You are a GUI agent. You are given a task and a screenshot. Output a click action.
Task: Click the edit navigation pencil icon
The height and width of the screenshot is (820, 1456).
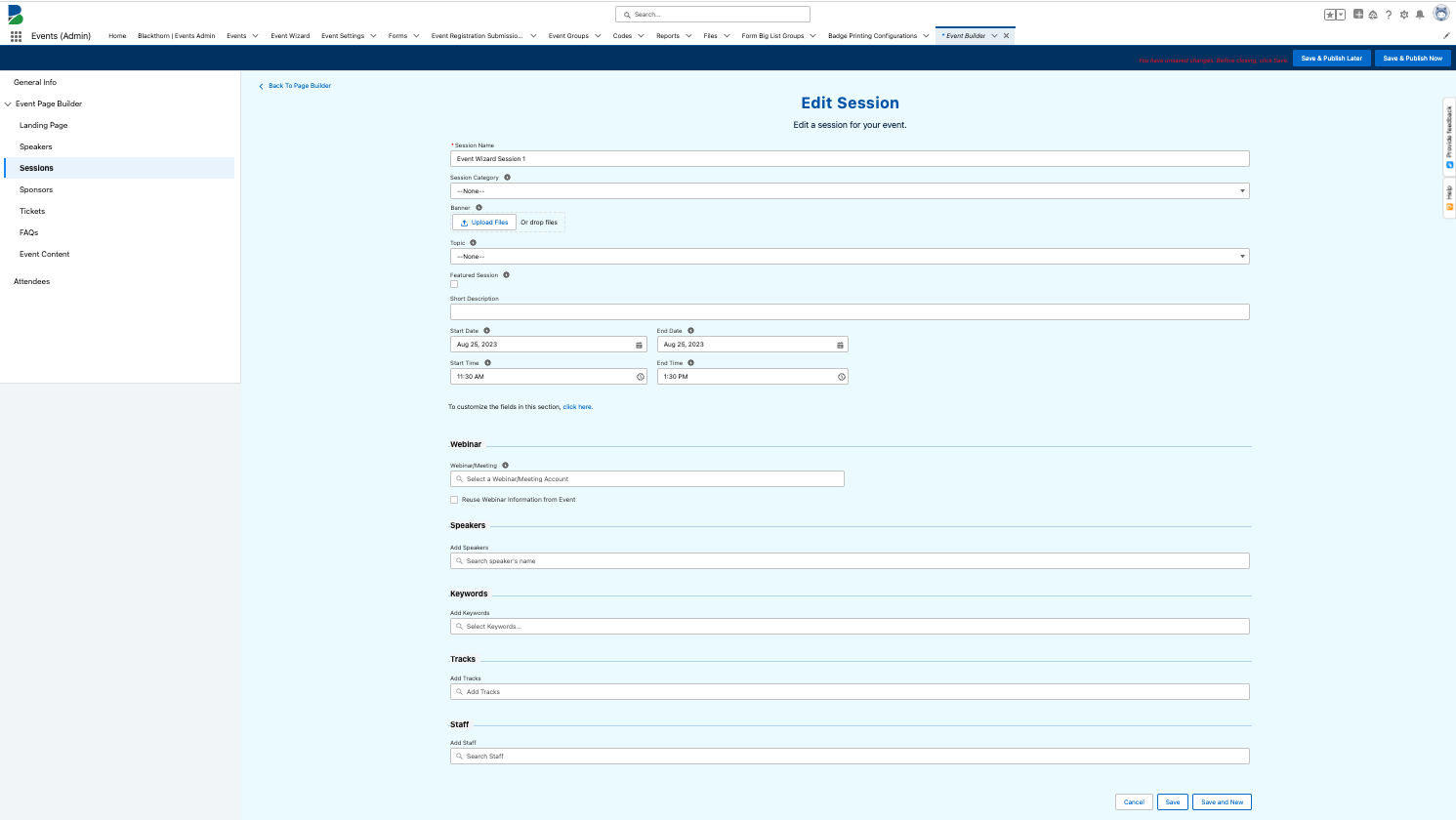point(1447,36)
